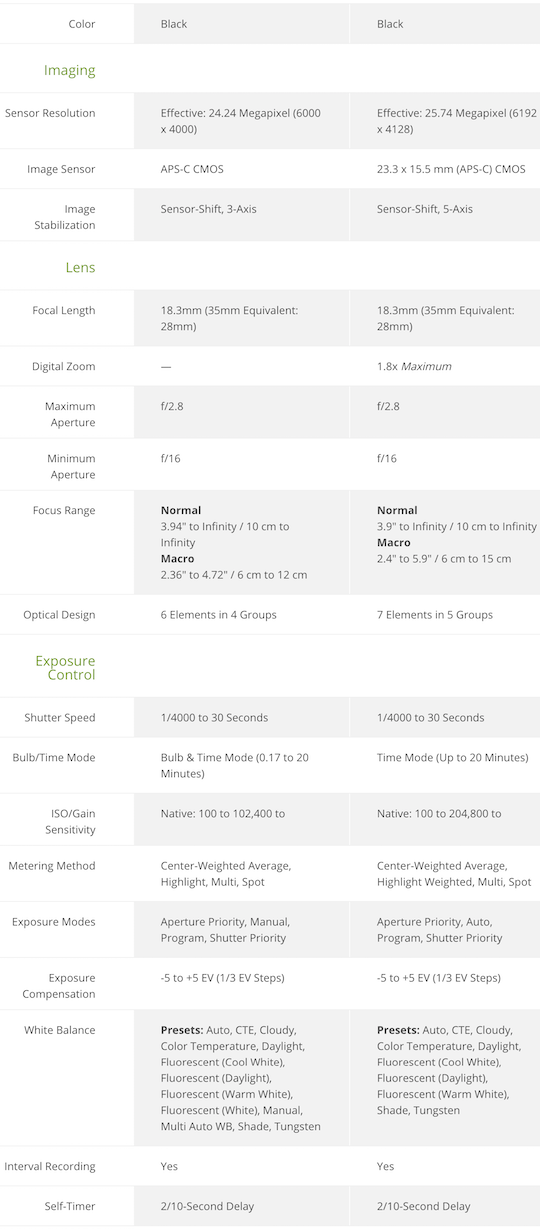Click the Time Mode (Up to 20 Minutes) cell
The height and width of the screenshot is (1229, 540).
(452, 757)
